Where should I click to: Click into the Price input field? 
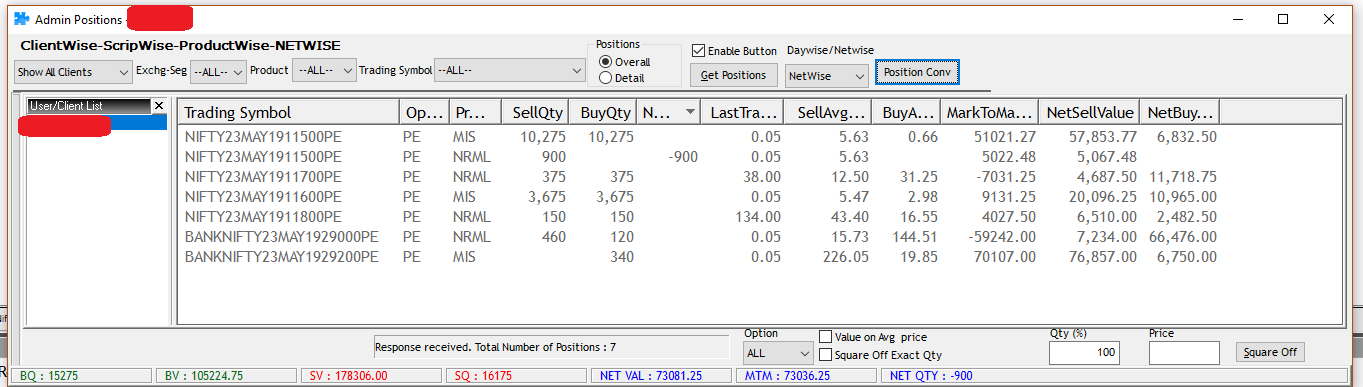1184,353
